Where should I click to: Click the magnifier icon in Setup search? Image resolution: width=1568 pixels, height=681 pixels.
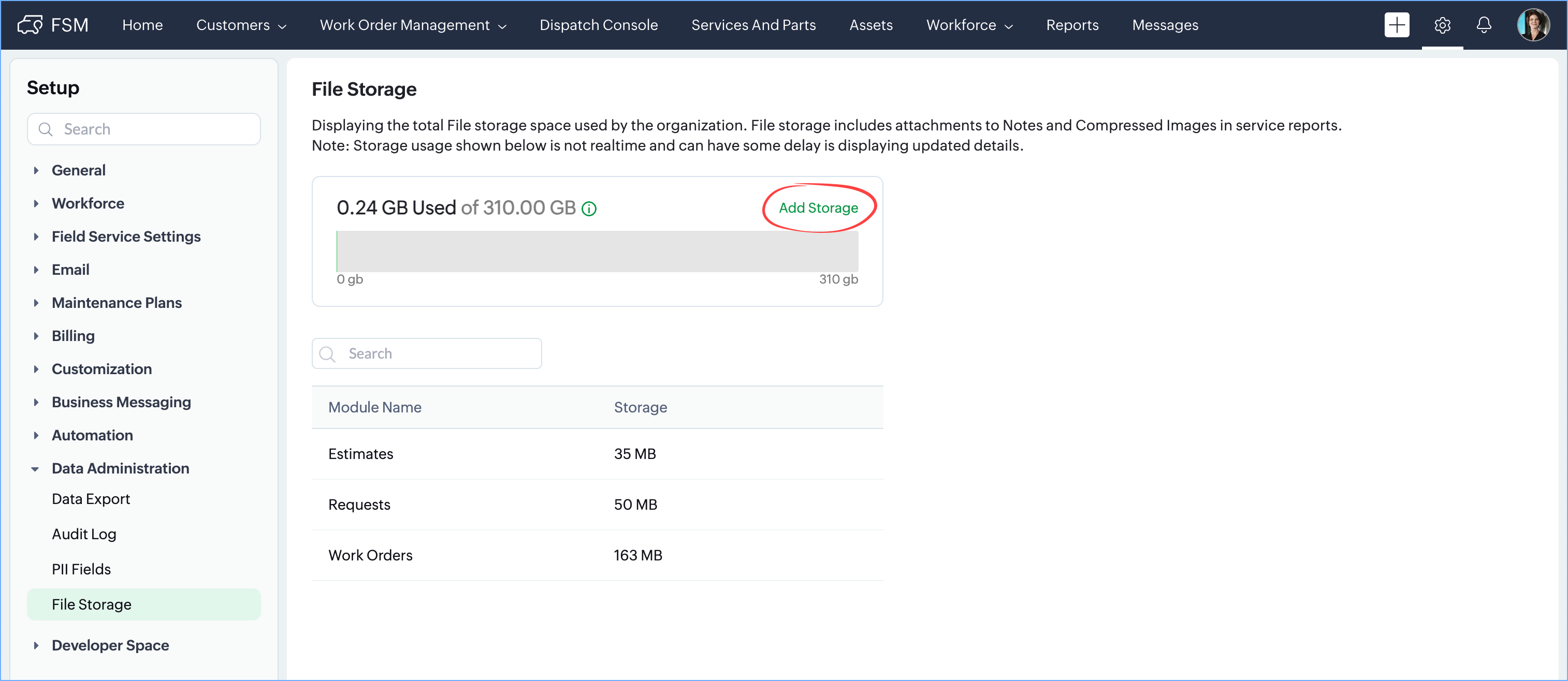[x=46, y=129]
